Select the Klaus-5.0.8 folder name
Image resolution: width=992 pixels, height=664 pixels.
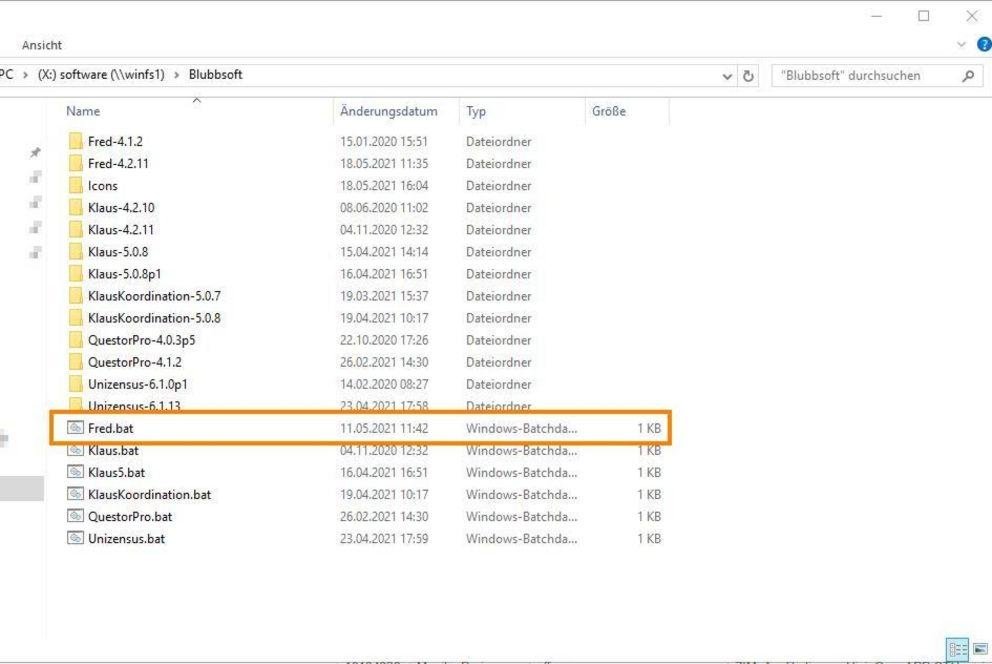point(118,252)
